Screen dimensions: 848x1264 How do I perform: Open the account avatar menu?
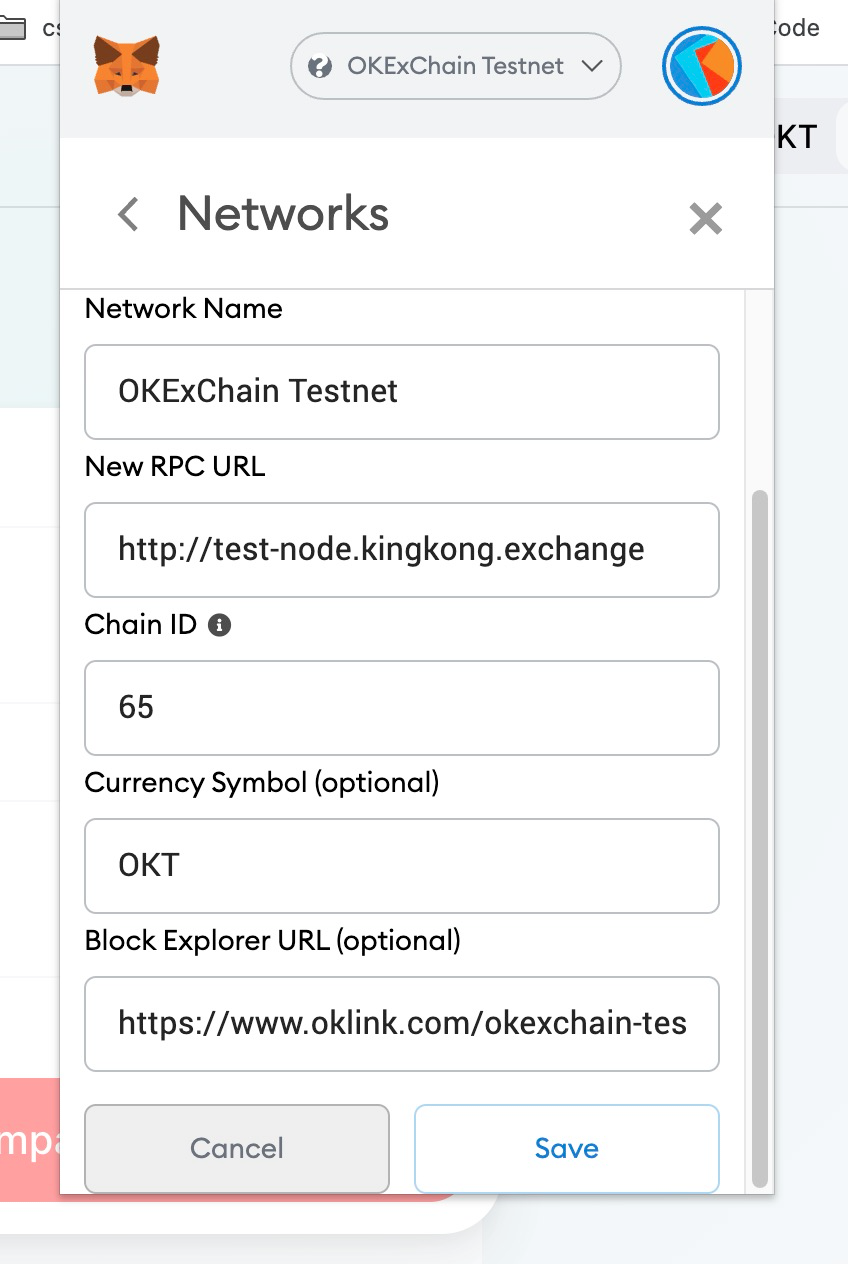(x=701, y=66)
